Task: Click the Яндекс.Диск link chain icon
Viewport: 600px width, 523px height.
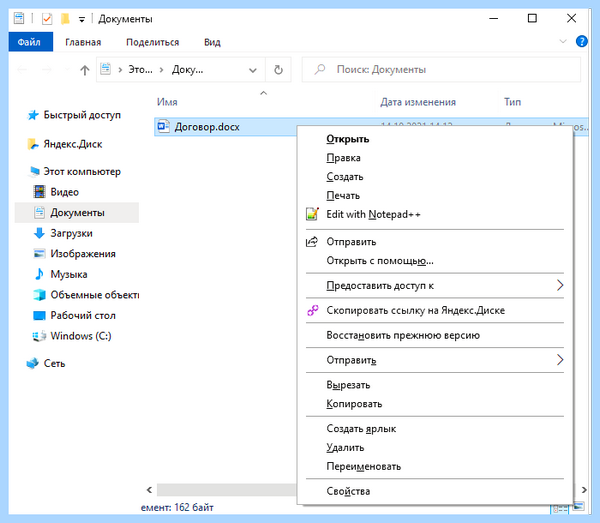Action: (313, 310)
